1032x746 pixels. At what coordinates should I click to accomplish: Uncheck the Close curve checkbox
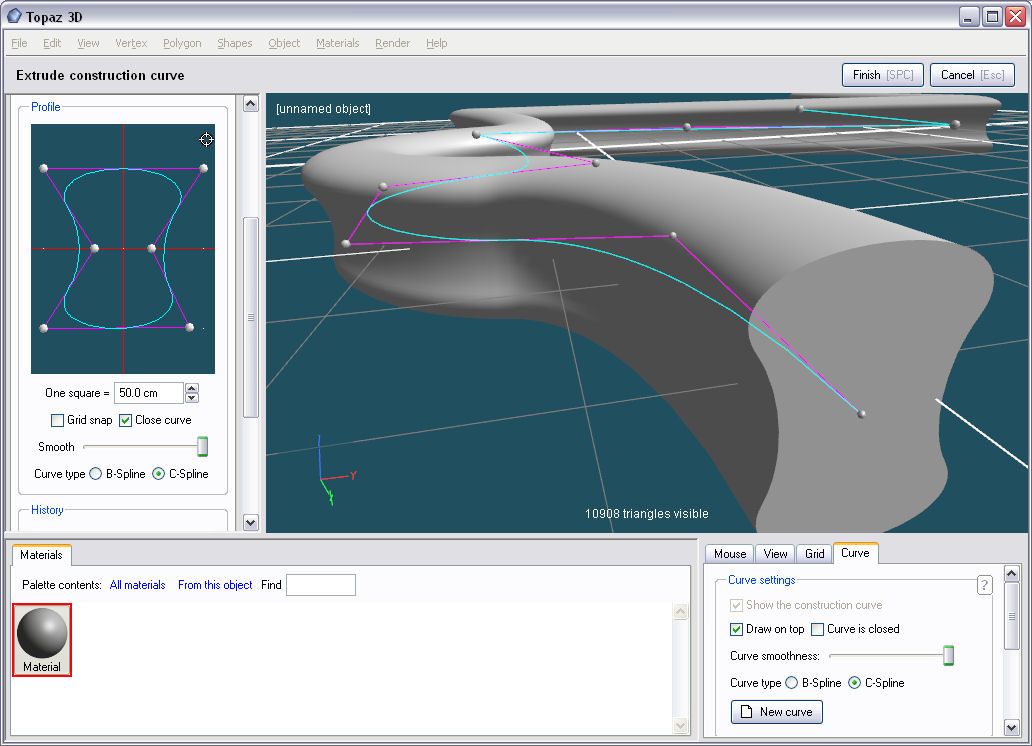pos(126,420)
